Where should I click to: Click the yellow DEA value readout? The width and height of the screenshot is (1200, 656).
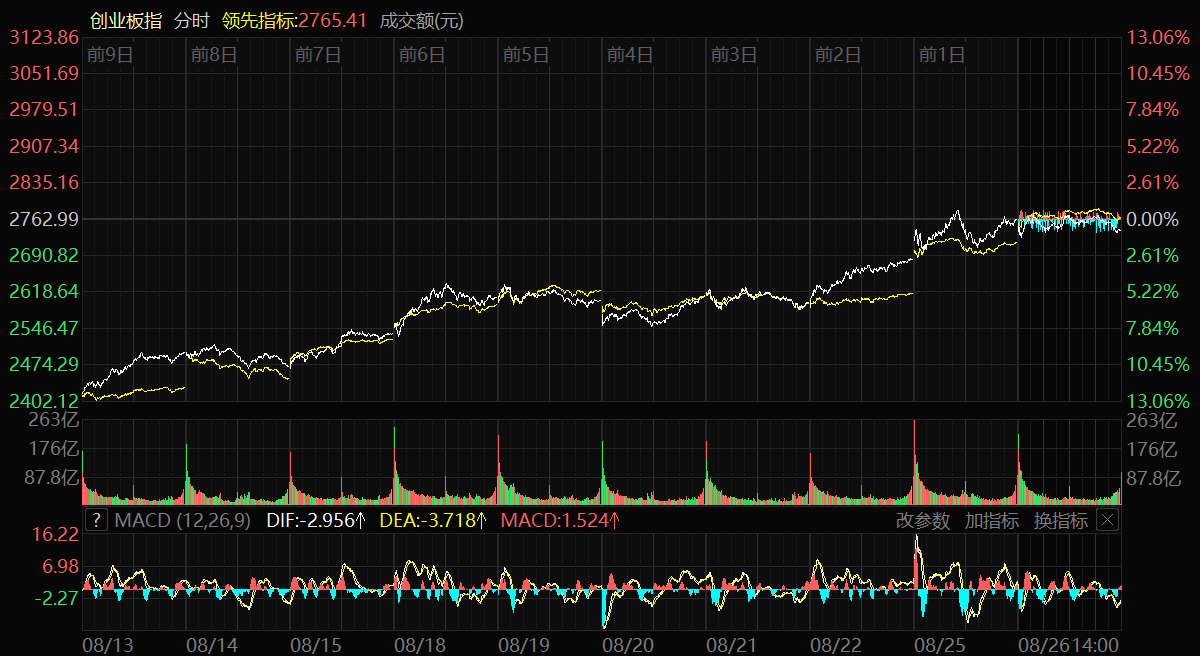pos(433,520)
